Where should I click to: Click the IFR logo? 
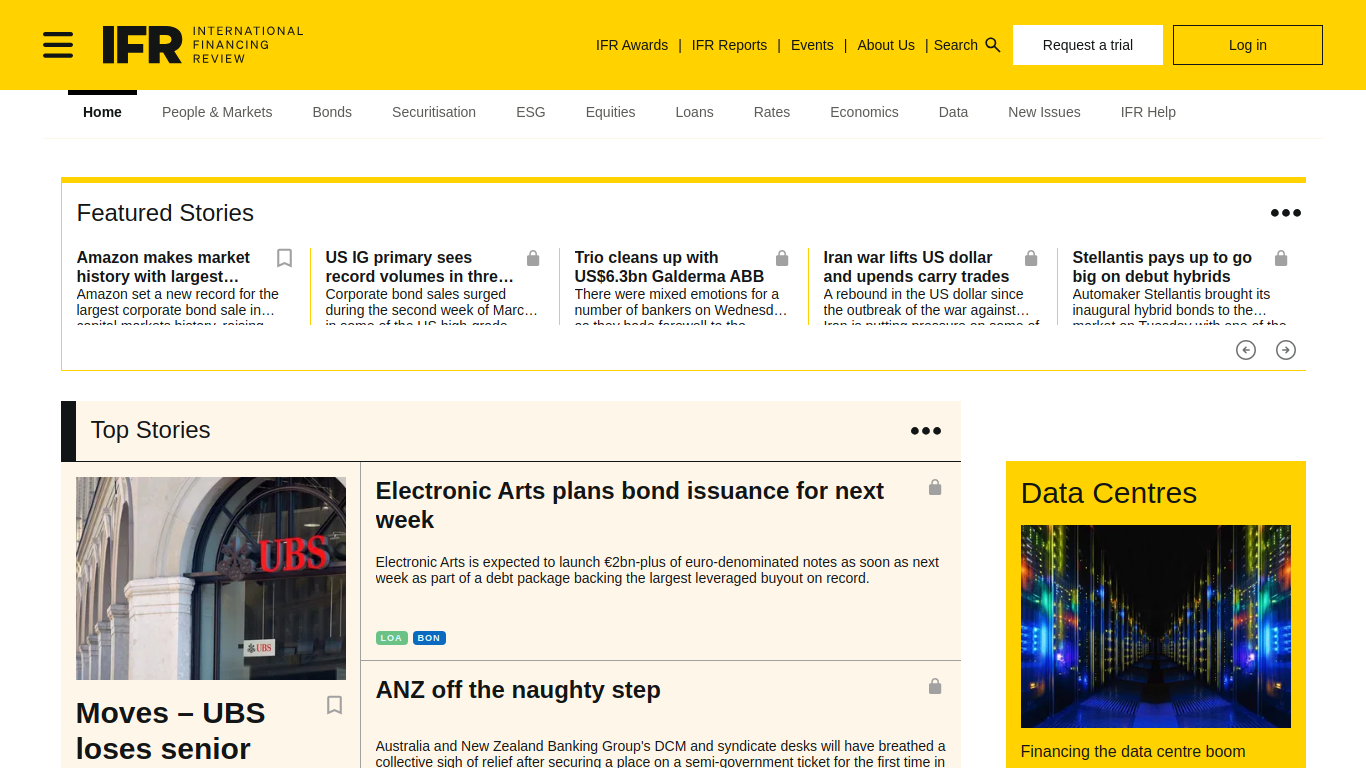[x=203, y=45]
